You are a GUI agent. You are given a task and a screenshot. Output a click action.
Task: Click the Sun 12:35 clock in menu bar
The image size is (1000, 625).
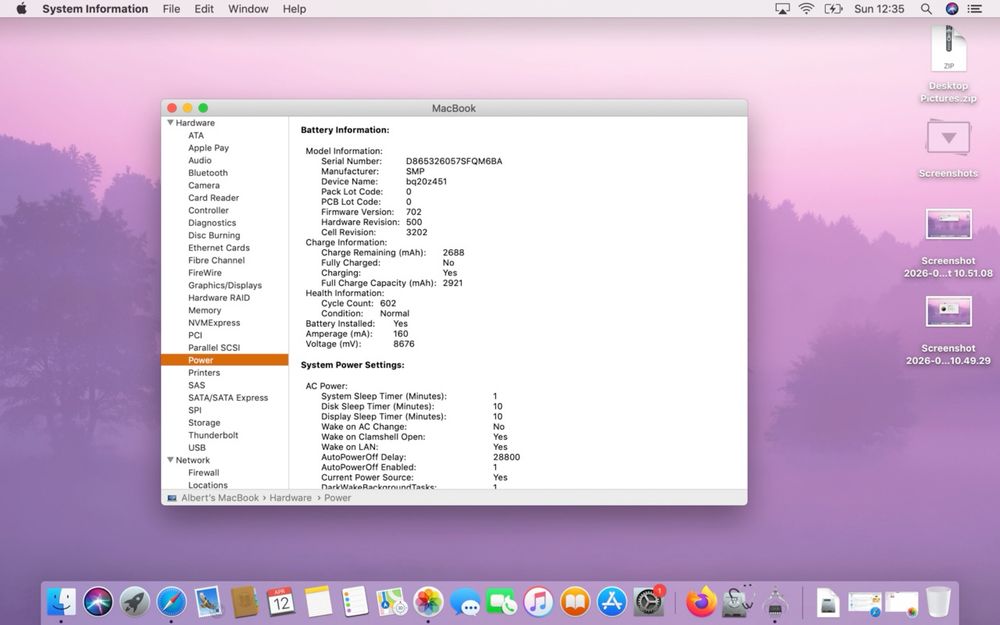tap(879, 9)
